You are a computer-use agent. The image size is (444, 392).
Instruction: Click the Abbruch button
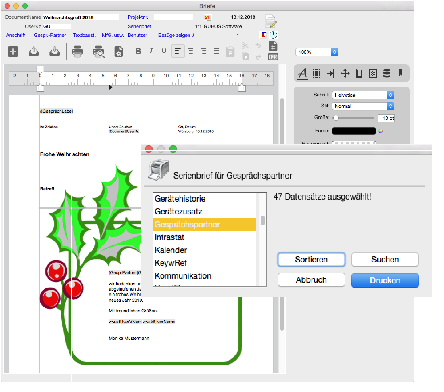coord(311,280)
